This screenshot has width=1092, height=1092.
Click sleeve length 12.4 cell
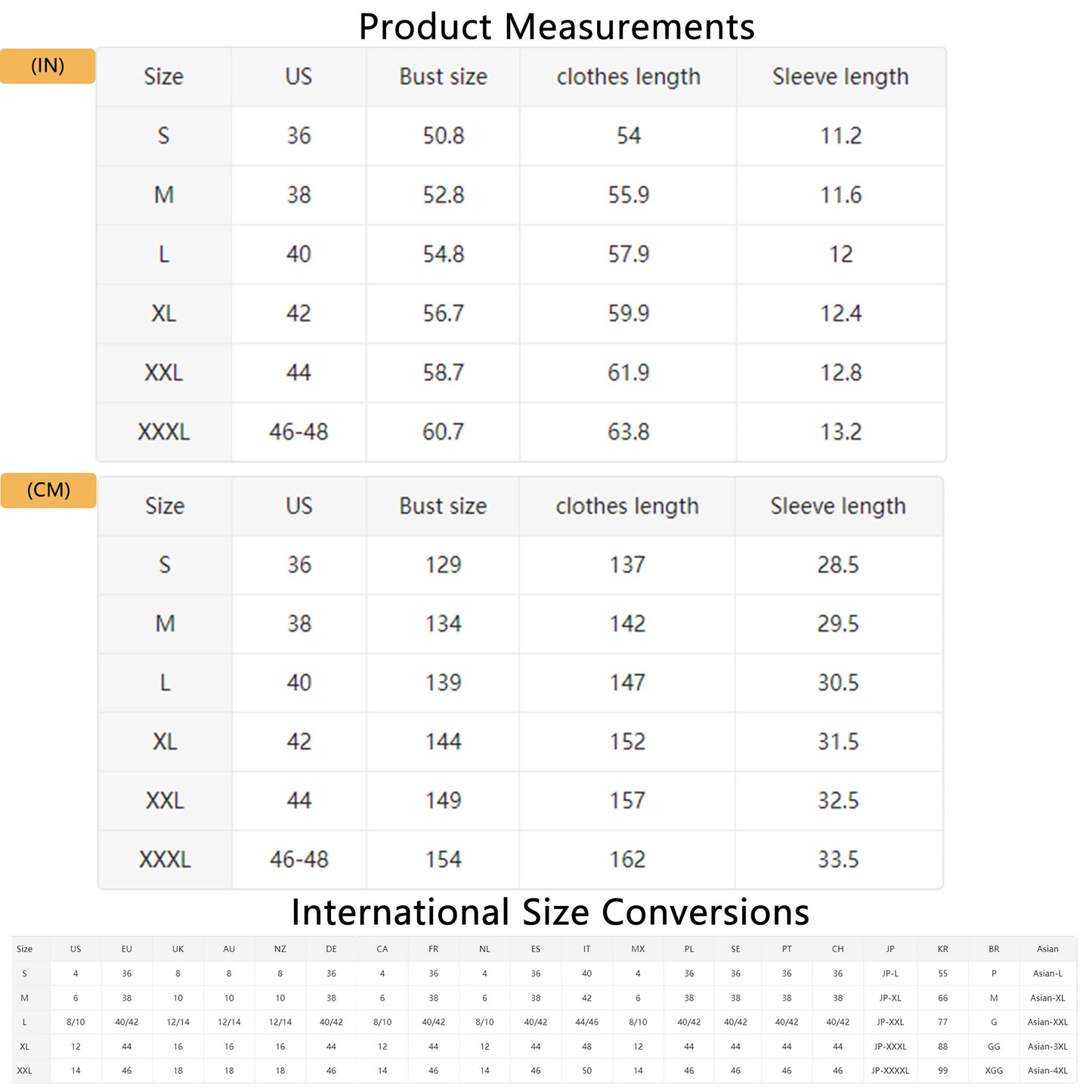[841, 314]
